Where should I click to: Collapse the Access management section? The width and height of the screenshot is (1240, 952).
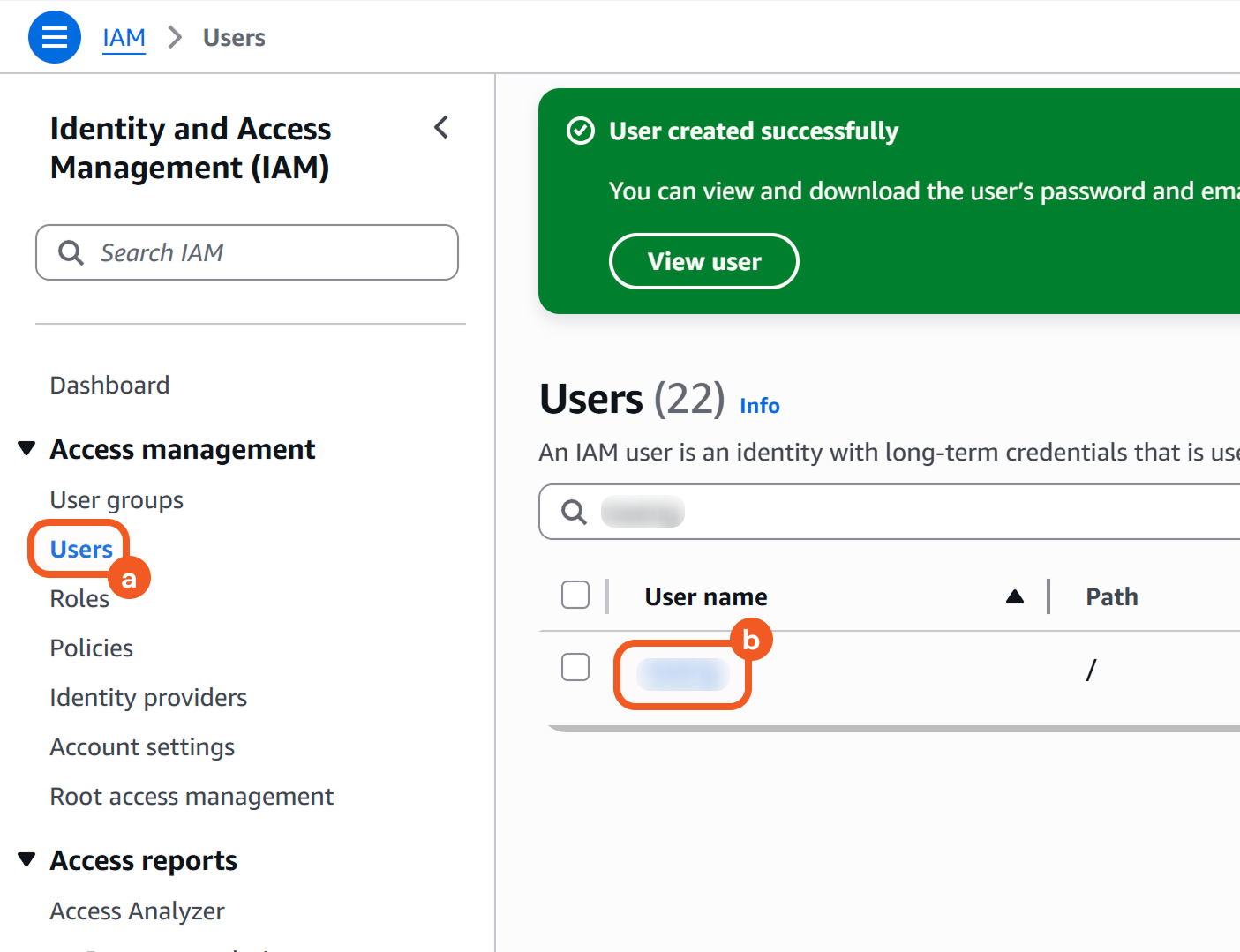pyautogui.click(x=27, y=449)
